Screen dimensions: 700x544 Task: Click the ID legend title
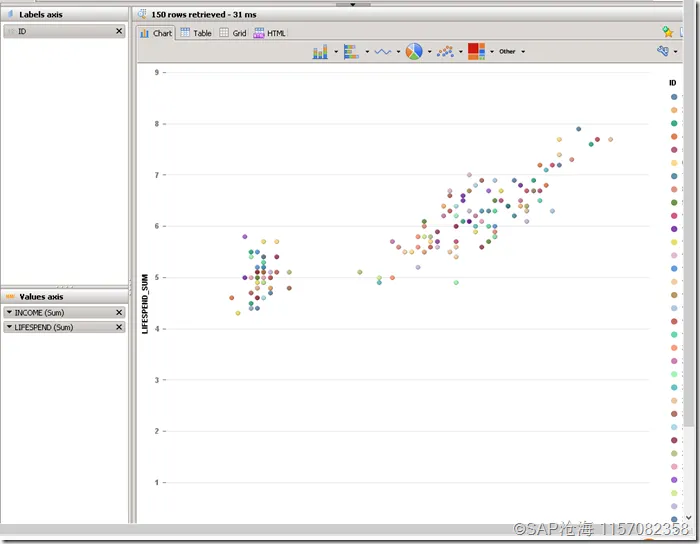click(673, 83)
